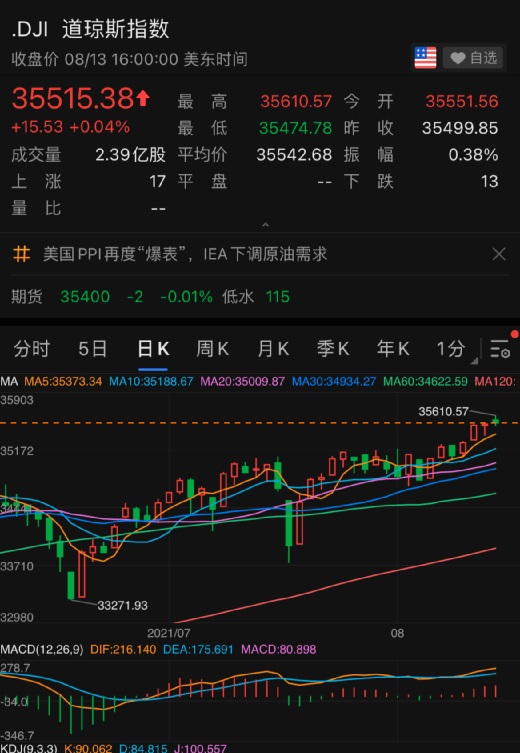Tap the 33271.93 low label on chart
Screen dimensions: 520x753
click(x=122, y=606)
